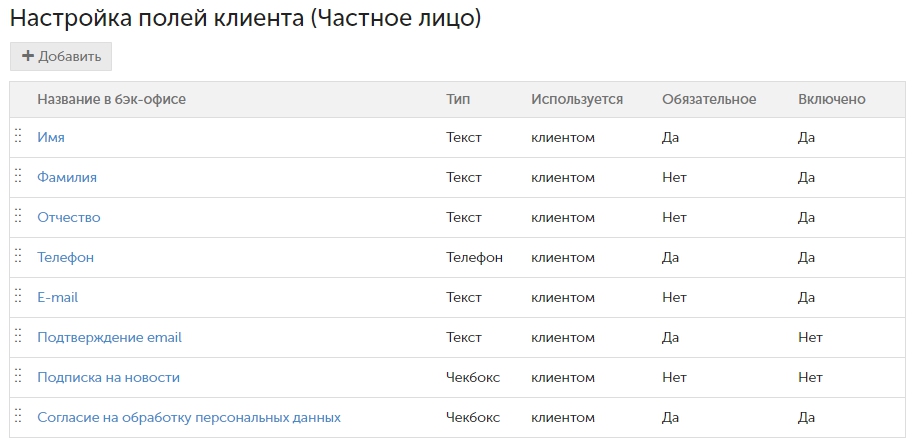Screen dimensions: 915x447
Task: Open Согласие на обработку персональных данных link
Action: pos(189,418)
